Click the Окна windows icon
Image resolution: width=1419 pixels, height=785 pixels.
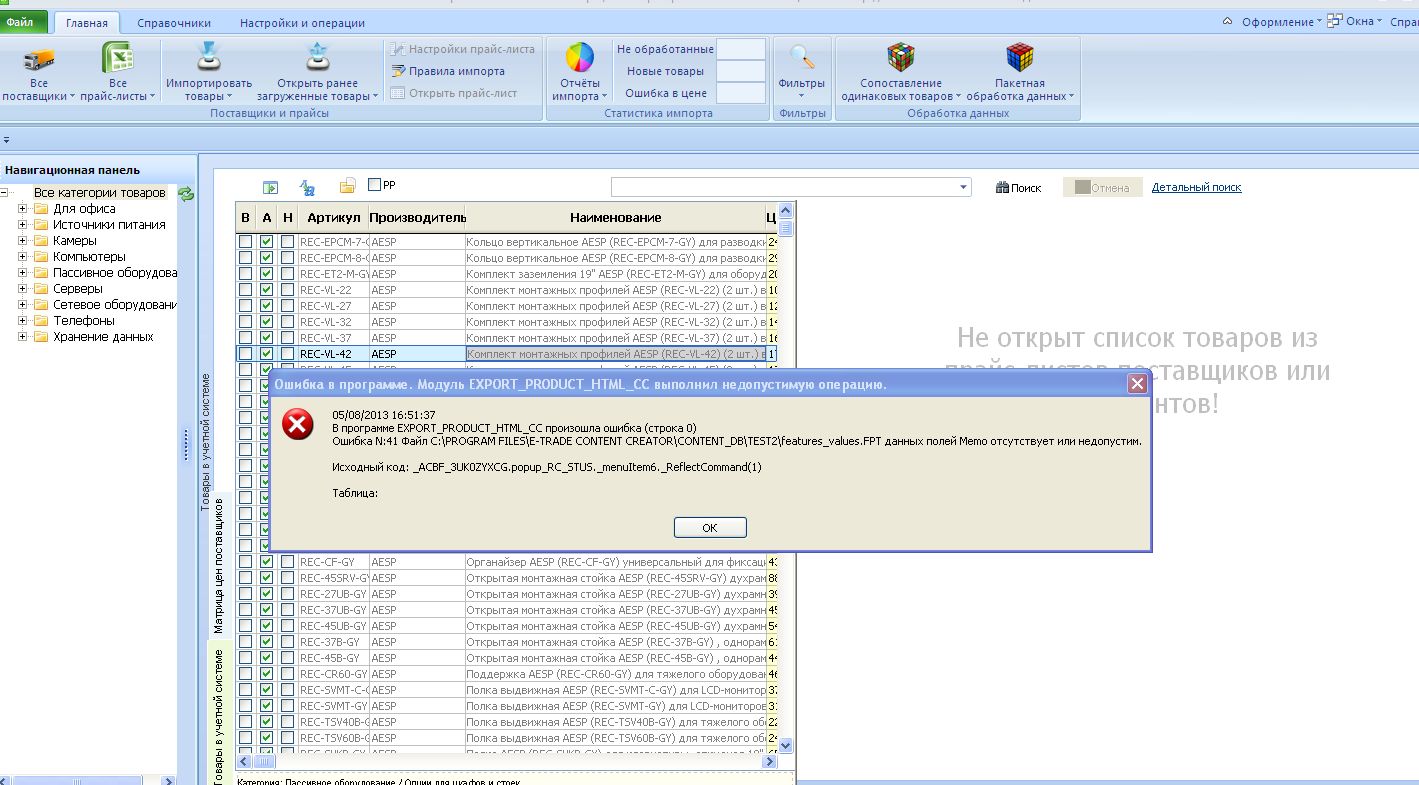click(x=1334, y=21)
